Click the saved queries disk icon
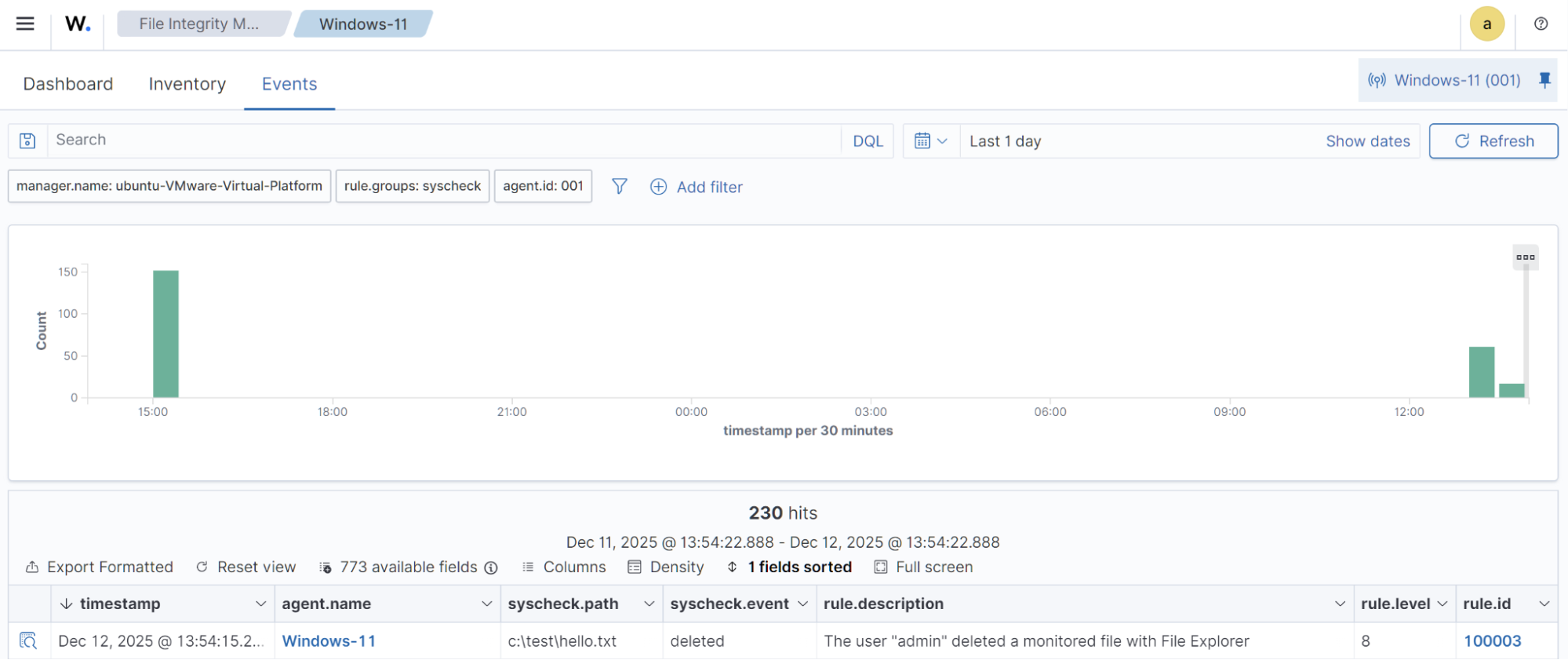Screen dimensions: 1568x660 [x=27, y=140]
